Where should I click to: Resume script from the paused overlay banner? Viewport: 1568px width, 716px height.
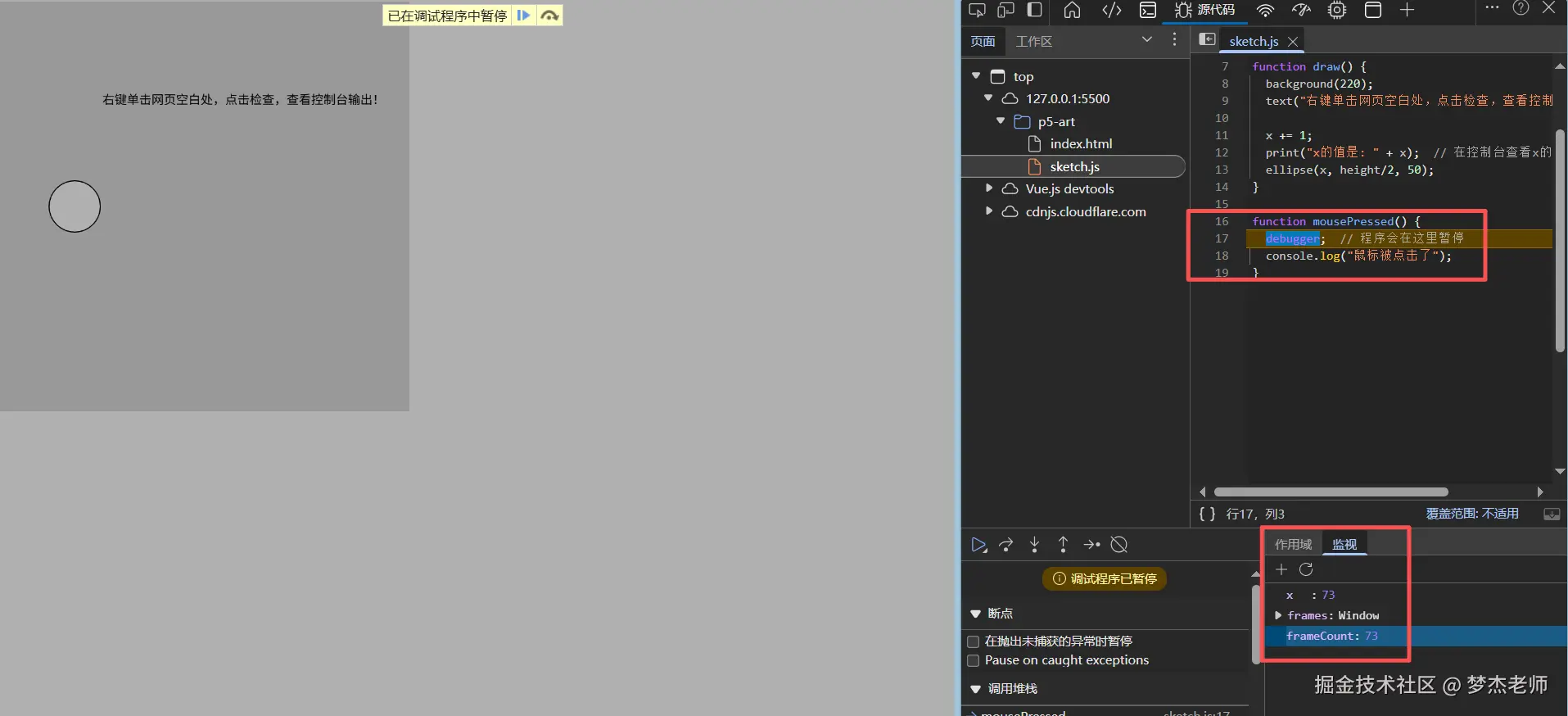pyautogui.click(x=524, y=16)
